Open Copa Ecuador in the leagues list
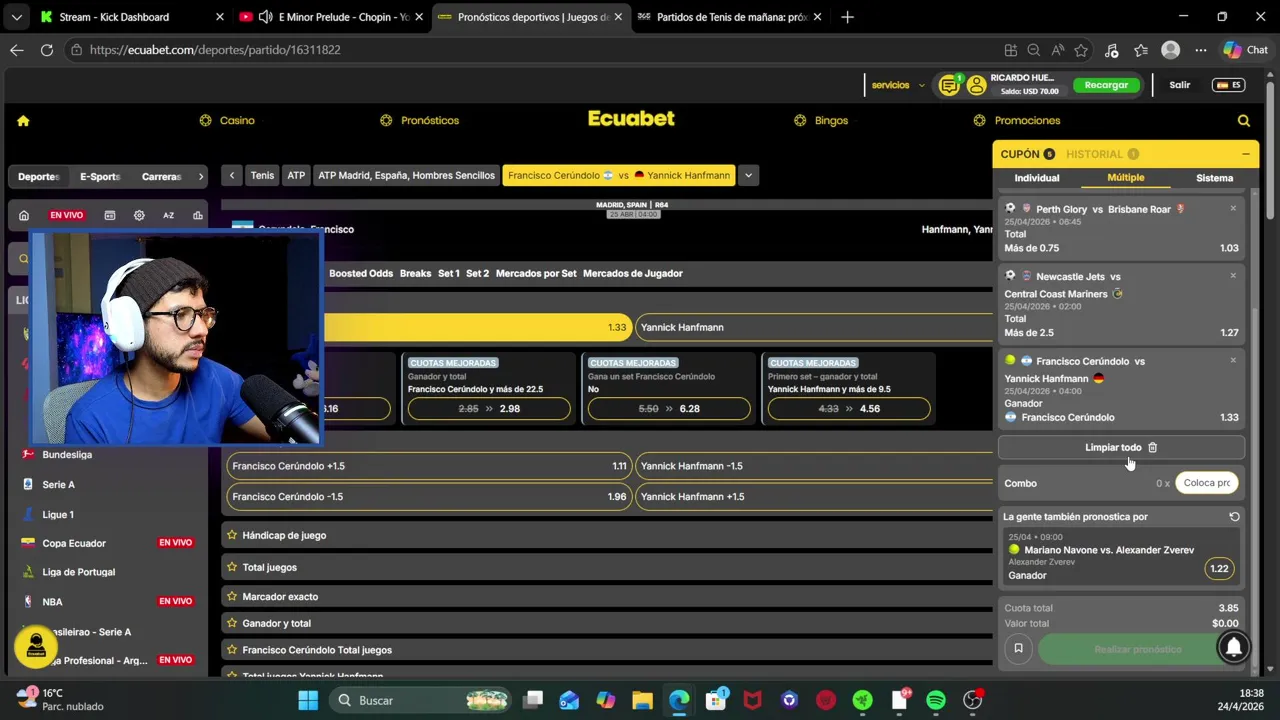Viewport: 1280px width, 720px height. pos(74,543)
